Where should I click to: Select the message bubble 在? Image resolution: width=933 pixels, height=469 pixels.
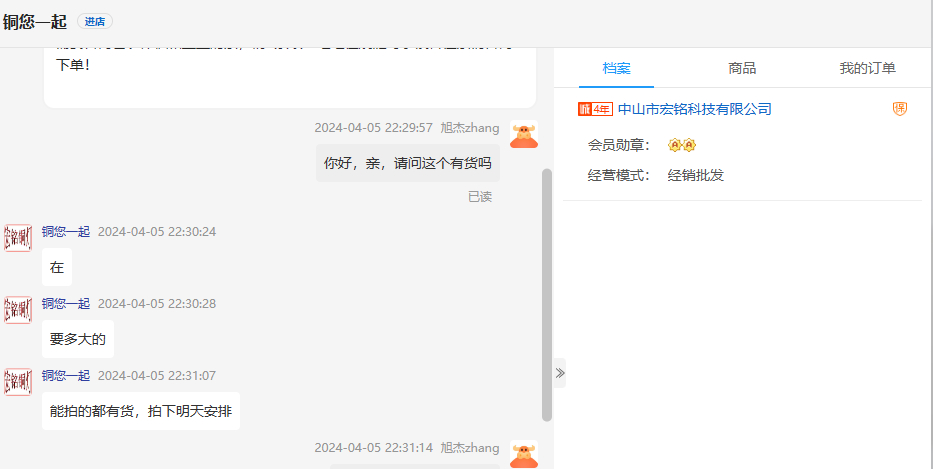click(x=57, y=267)
